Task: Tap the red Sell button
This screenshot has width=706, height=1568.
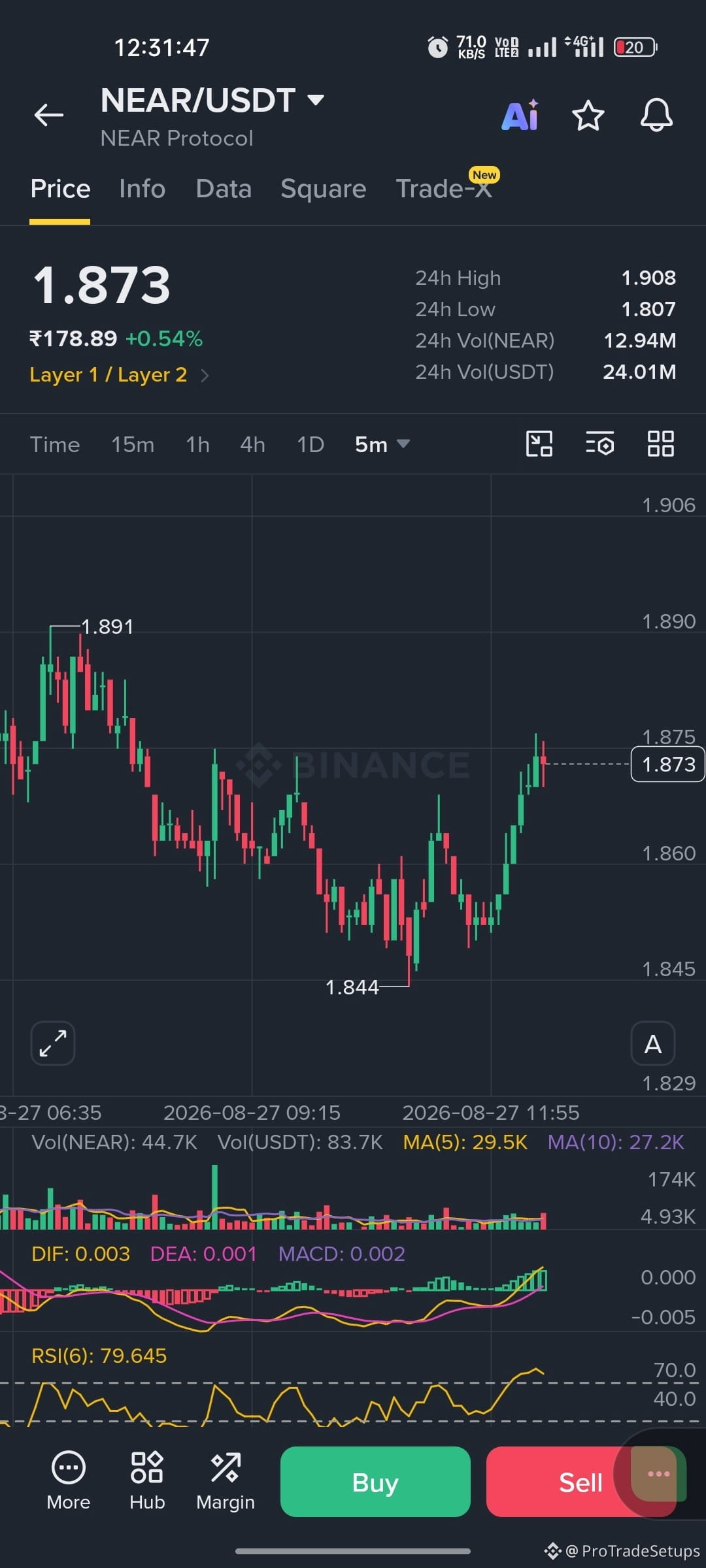Action: [x=581, y=1482]
